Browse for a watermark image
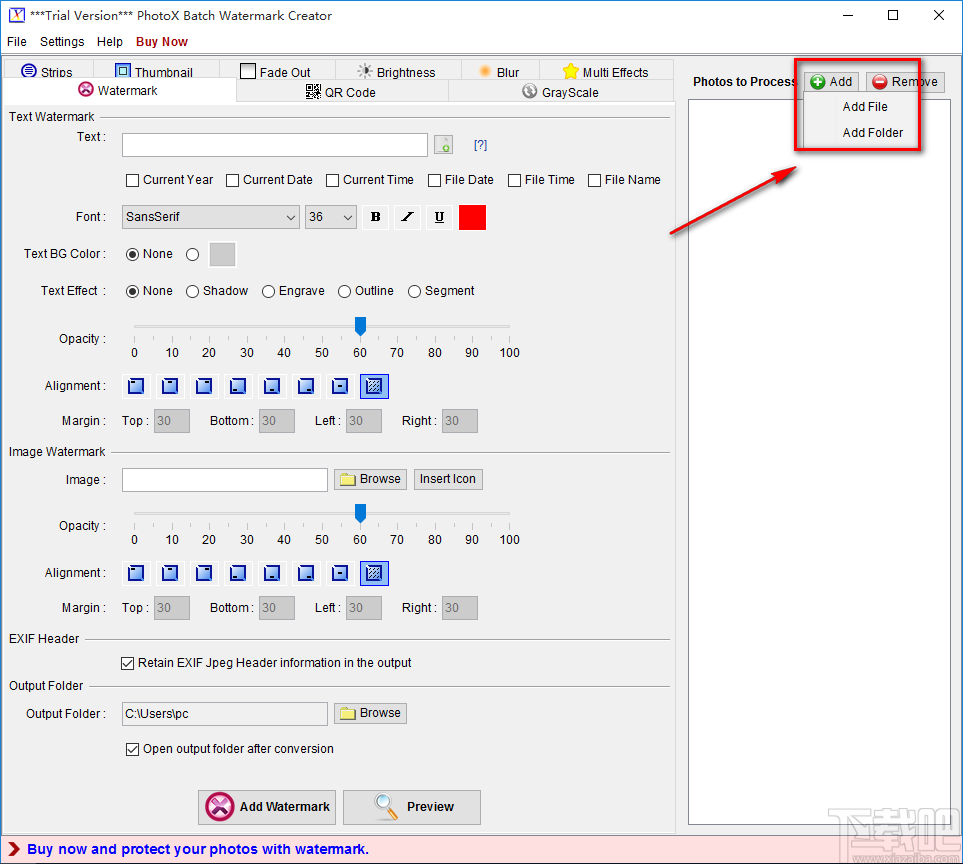This screenshot has width=963, height=864. [370, 480]
